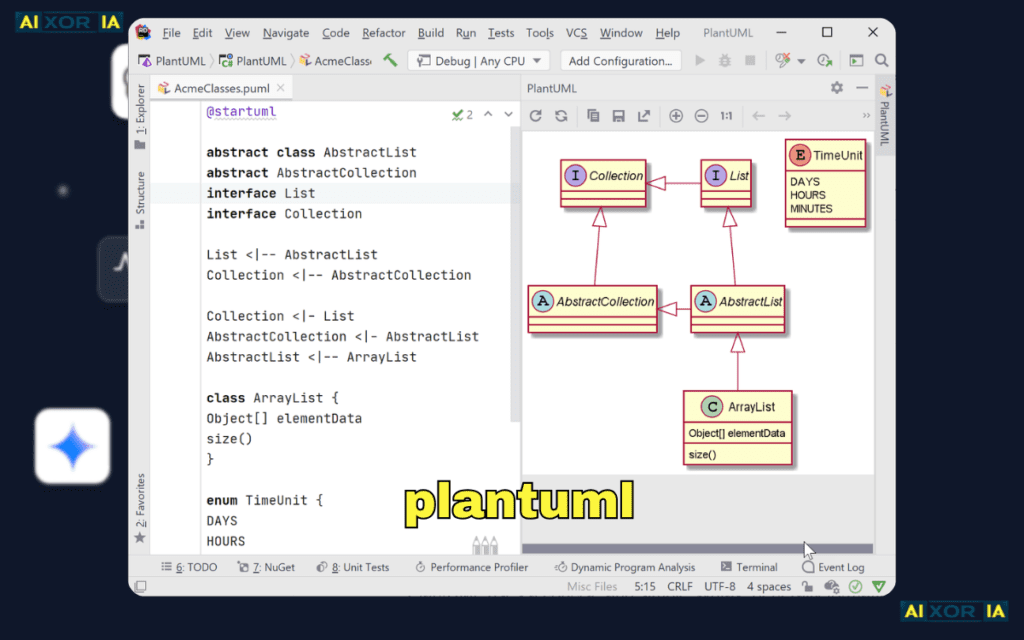This screenshot has width=1024, height=640.
Task: Open the PlantUML panel settings gear
Action: (837, 88)
